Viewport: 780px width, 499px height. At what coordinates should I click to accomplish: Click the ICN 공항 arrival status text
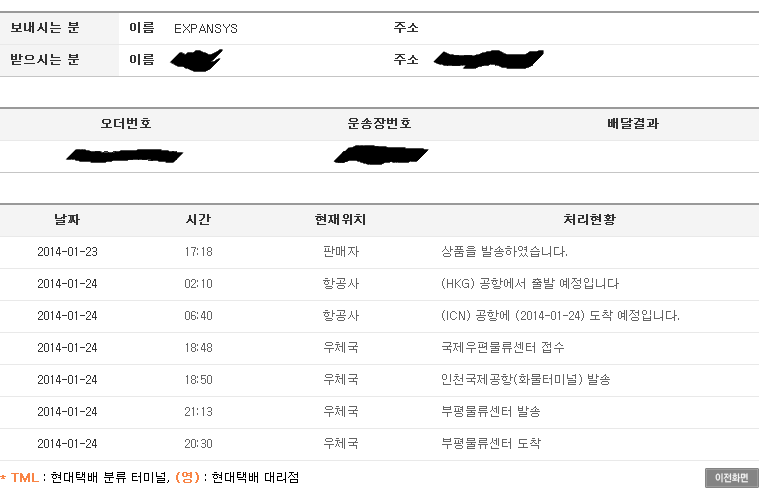tap(560, 316)
